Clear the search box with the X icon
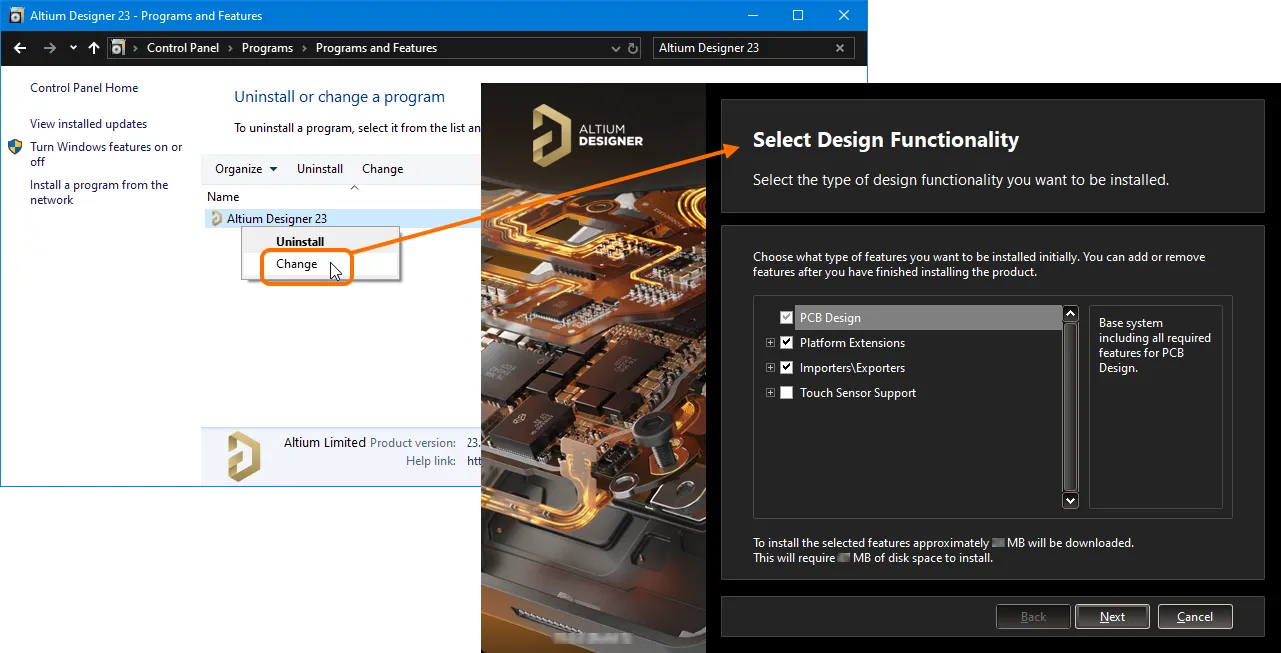1281x653 pixels. [840, 48]
